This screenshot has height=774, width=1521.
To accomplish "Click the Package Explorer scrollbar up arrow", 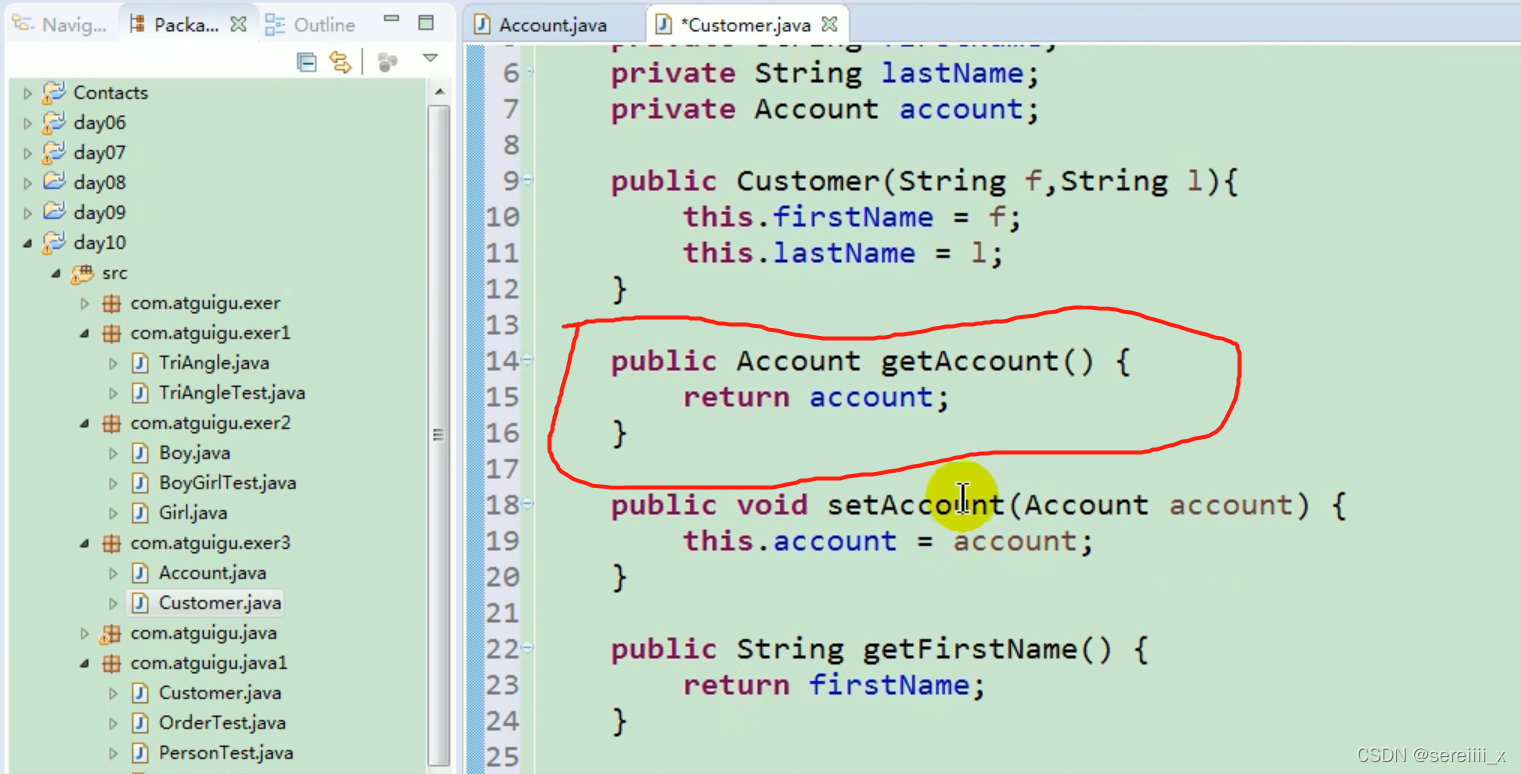I will tap(438, 91).
